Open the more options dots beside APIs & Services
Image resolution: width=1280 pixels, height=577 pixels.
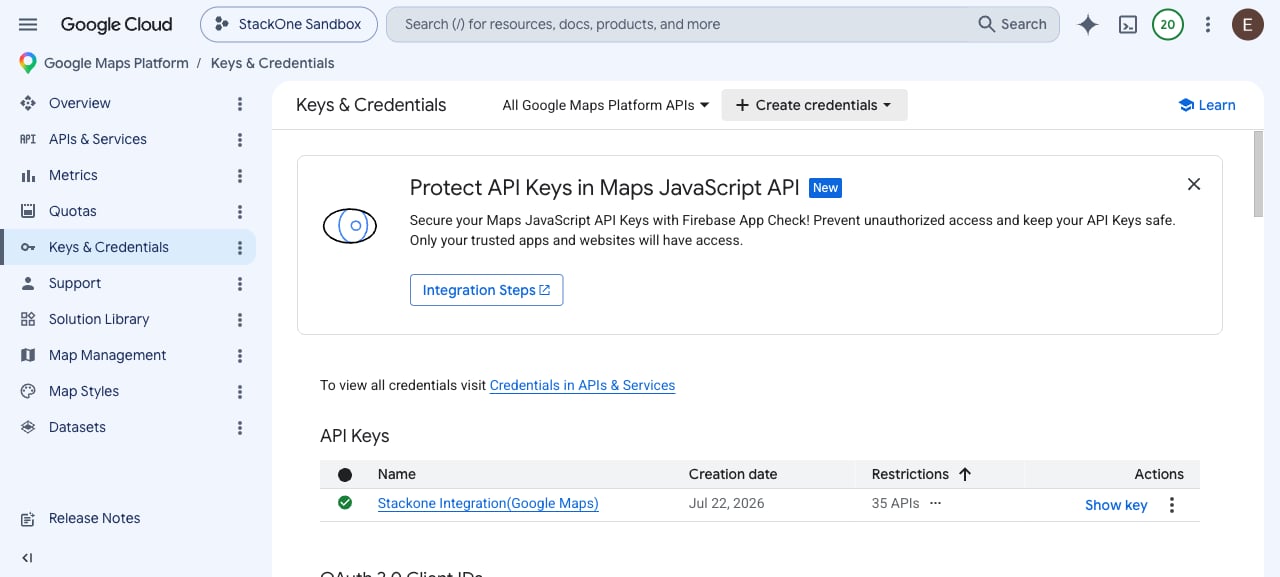tap(240, 140)
